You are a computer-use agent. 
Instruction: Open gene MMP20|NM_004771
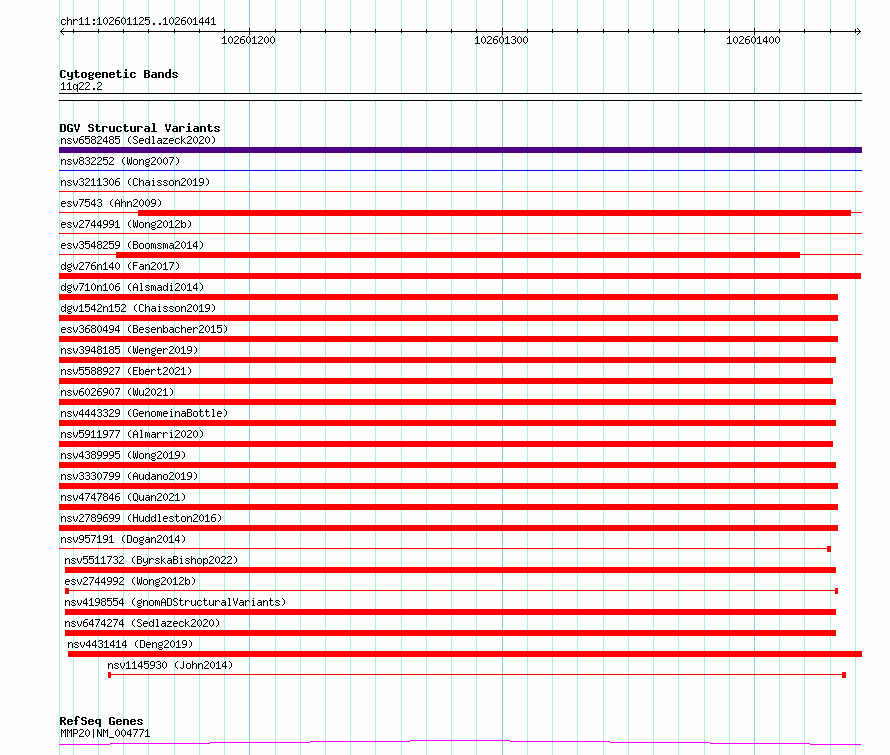(105, 733)
